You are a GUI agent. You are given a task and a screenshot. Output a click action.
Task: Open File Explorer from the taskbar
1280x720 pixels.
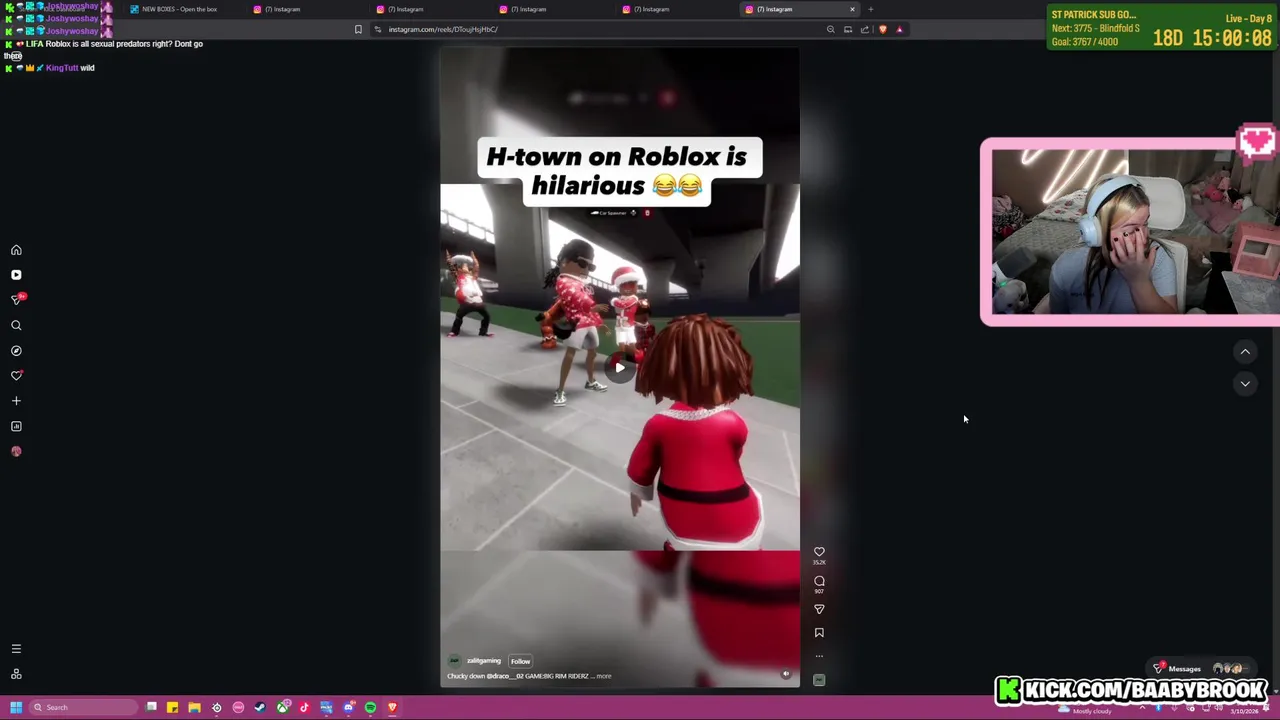click(x=194, y=708)
